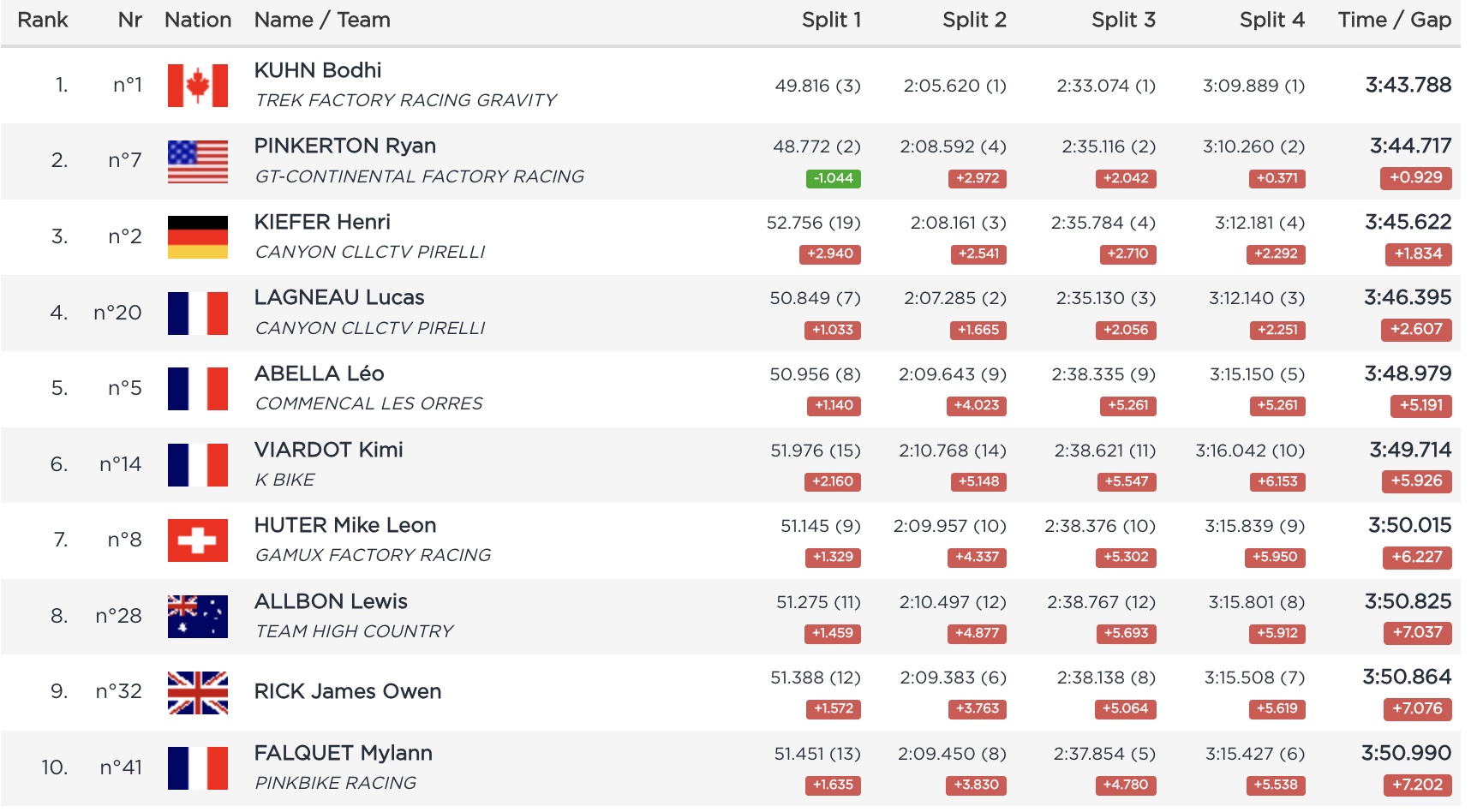Click the red +0.929 gap badge
Image resolution: width=1477 pixels, height=812 pixels.
pos(1415,178)
